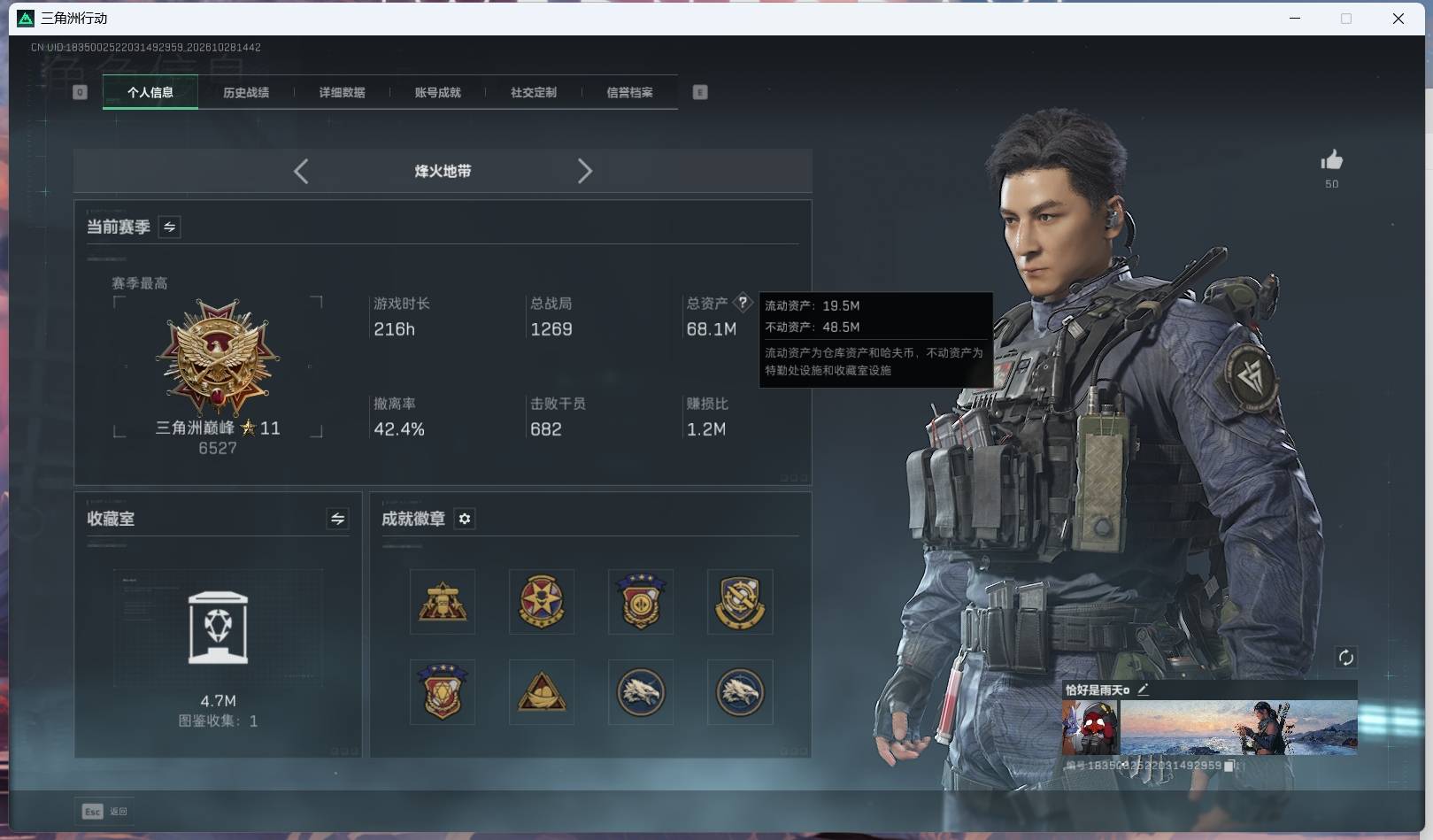Open the 收藏室 display case icon

(218, 628)
